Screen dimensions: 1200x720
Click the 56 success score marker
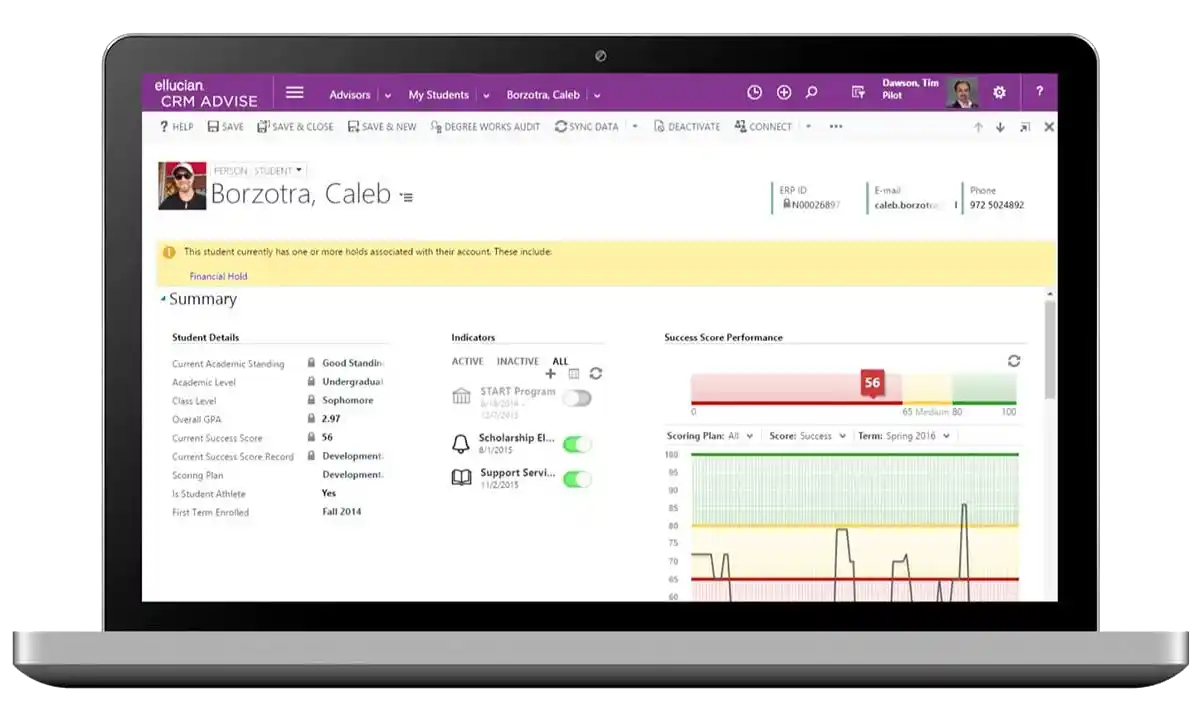[x=872, y=383]
